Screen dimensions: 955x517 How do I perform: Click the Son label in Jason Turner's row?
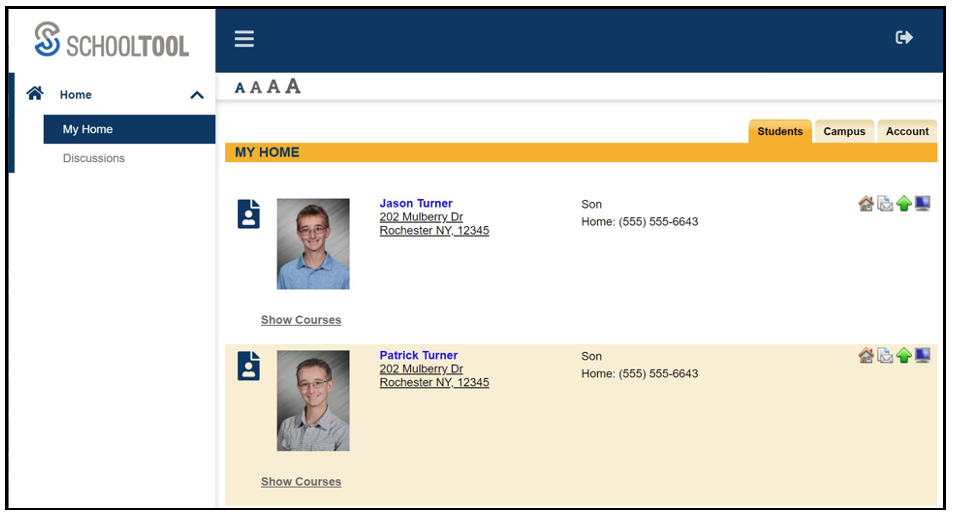coord(591,205)
